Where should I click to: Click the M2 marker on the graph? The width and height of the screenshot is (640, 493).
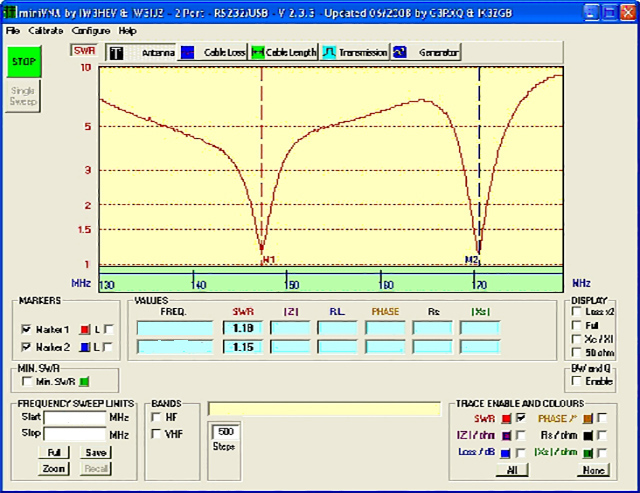point(471,260)
